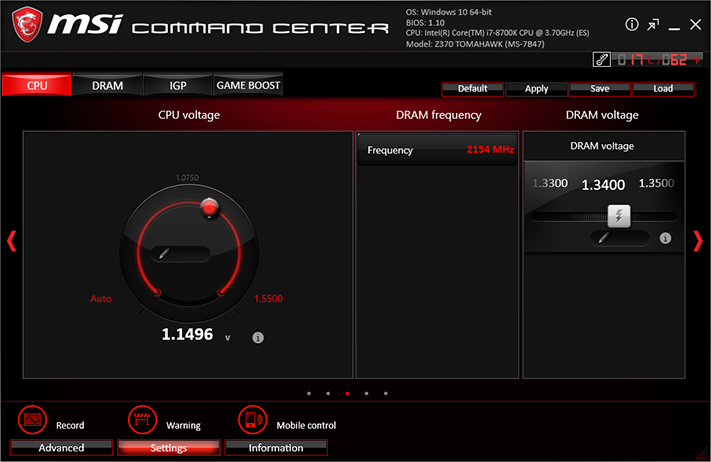Click the CPU voltage red dial knob
The height and width of the screenshot is (462, 711).
point(209,207)
